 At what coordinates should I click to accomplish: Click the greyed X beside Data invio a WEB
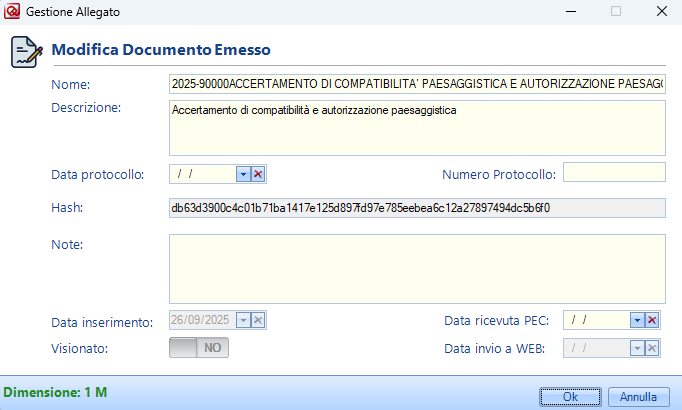pyautogui.click(x=651, y=347)
